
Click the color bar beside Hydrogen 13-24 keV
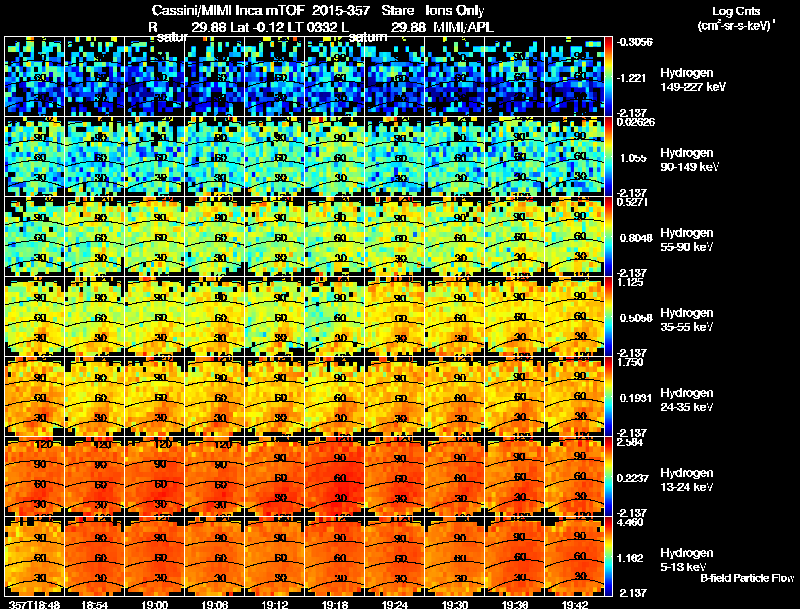pyautogui.click(x=608, y=476)
